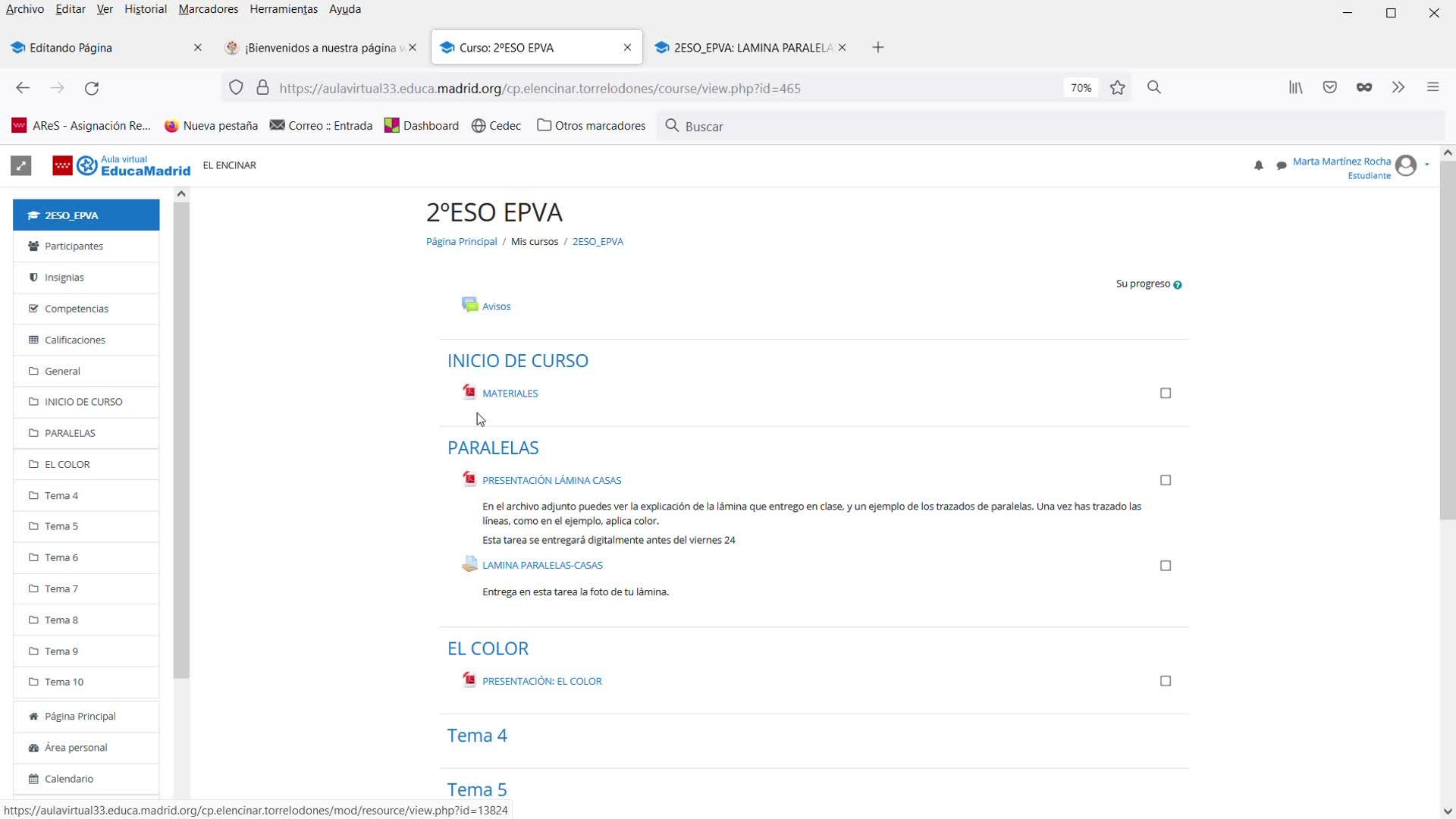Screen dimensions: 1456x819
Task: Click Su progreso help icon
Action: tap(1178, 285)
